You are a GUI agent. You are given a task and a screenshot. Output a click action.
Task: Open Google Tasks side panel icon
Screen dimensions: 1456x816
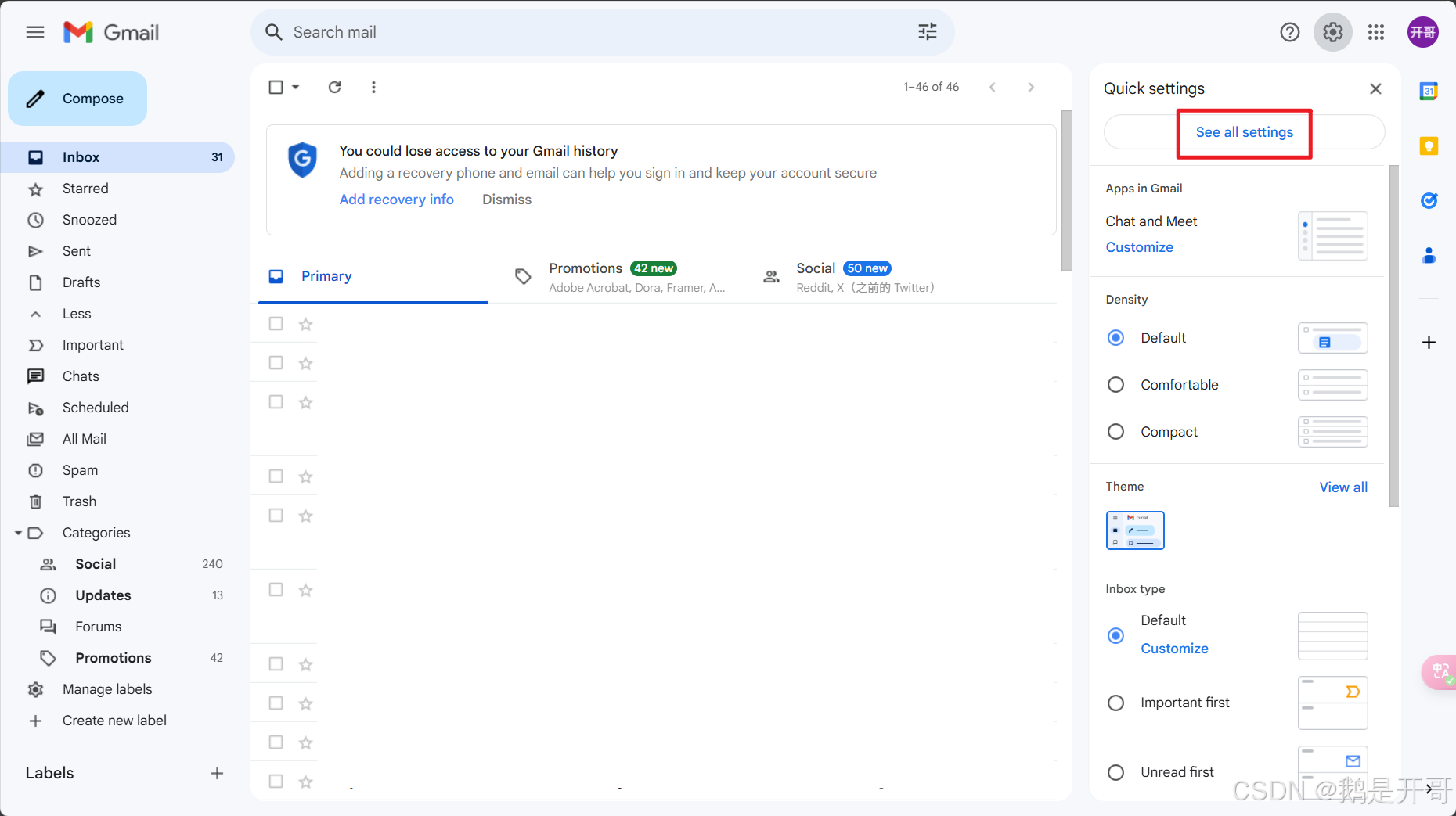[x=1429, y=200]
